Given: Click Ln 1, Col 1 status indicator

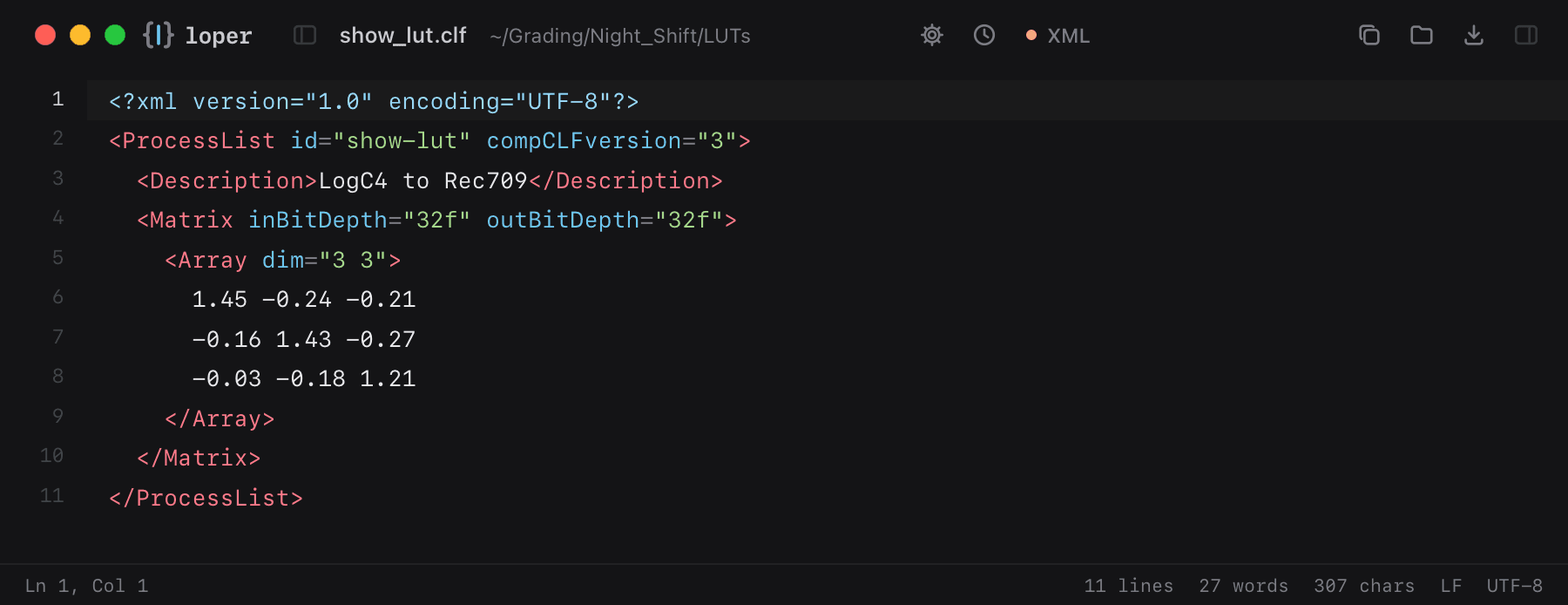Looking at the screenshot, I should coord(86,586).
